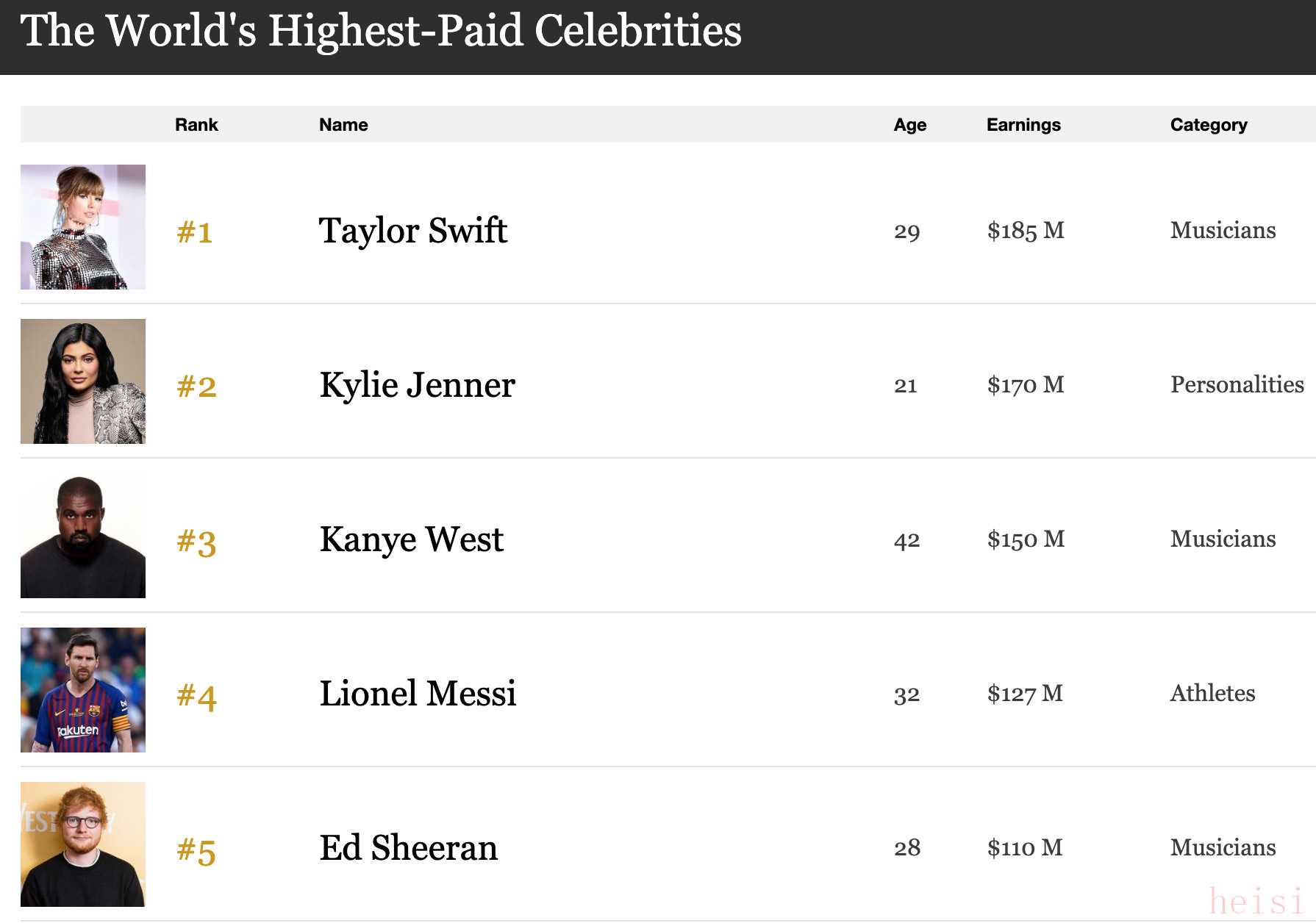Click the #1 rank number

click(195, 233)
